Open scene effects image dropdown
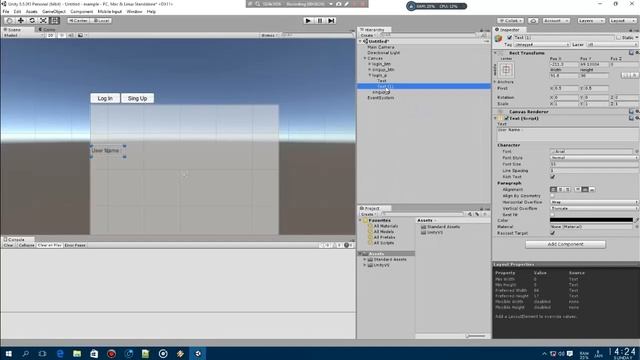 point(82,36)
